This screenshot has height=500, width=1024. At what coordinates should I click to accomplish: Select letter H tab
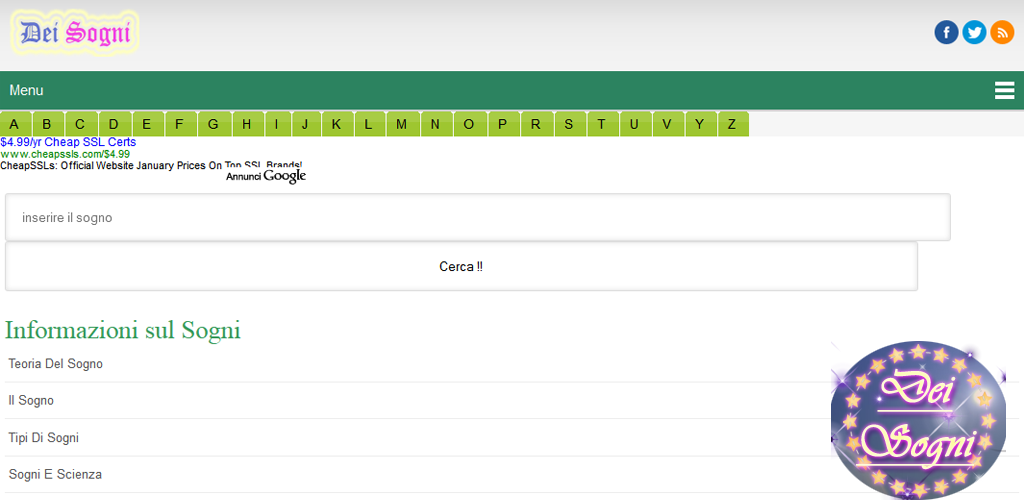[x=246, y=124]
